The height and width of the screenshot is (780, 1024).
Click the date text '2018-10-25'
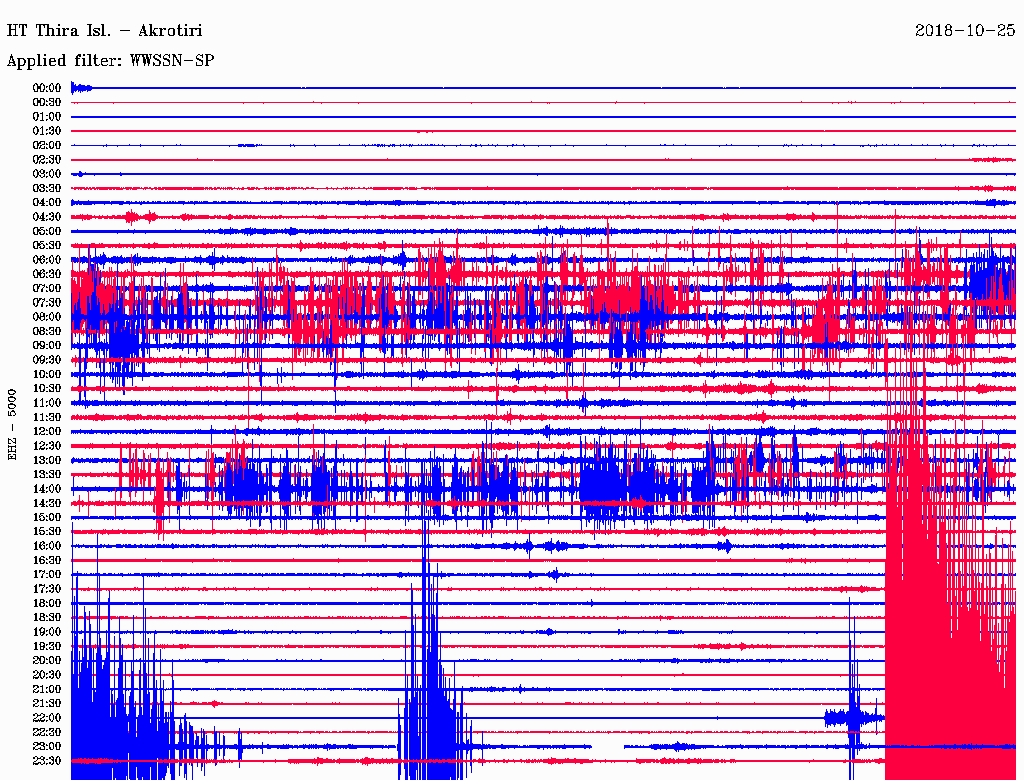click(965, 31)
